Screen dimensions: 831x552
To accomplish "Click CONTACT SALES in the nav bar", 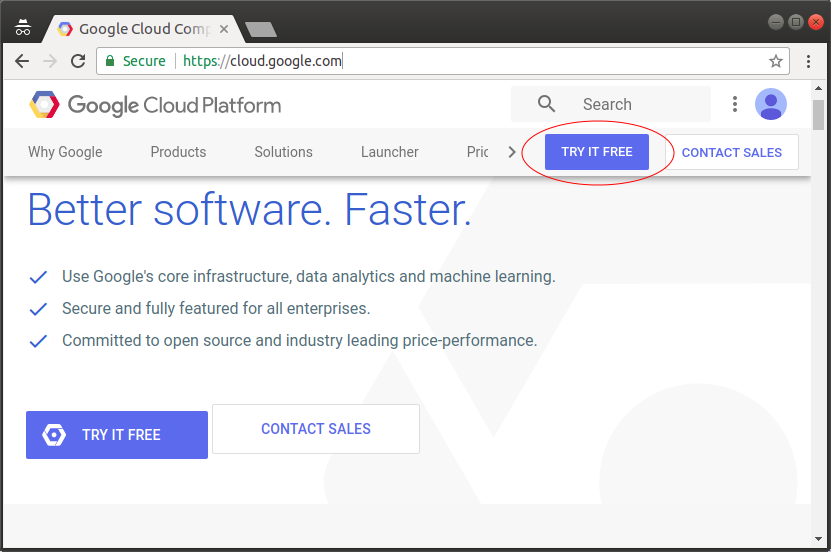I will pyautogui.click(x=732, y=152).
